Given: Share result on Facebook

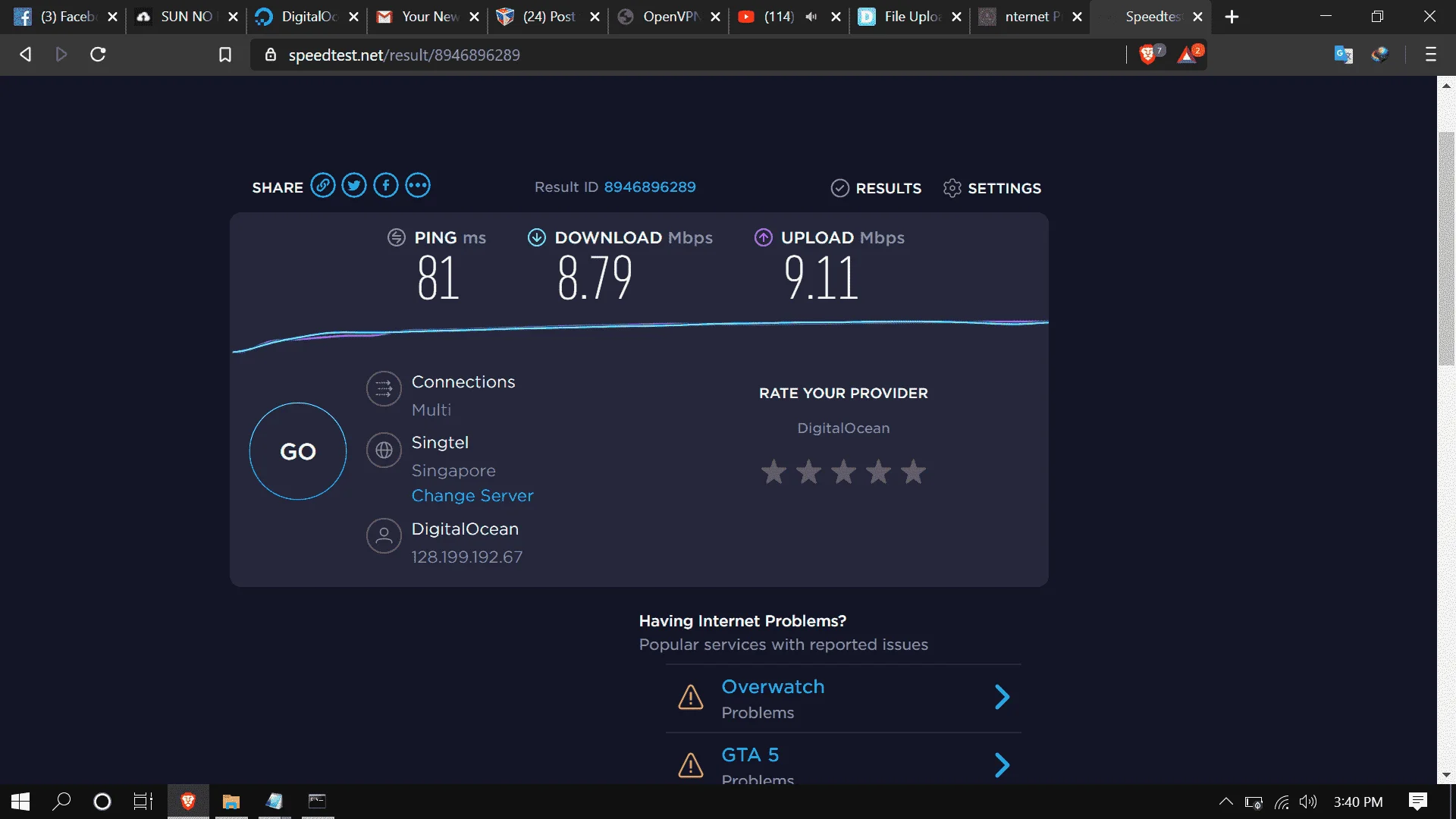Looking at the screenshot, I should pyautogui.click(x=386, y=186).
